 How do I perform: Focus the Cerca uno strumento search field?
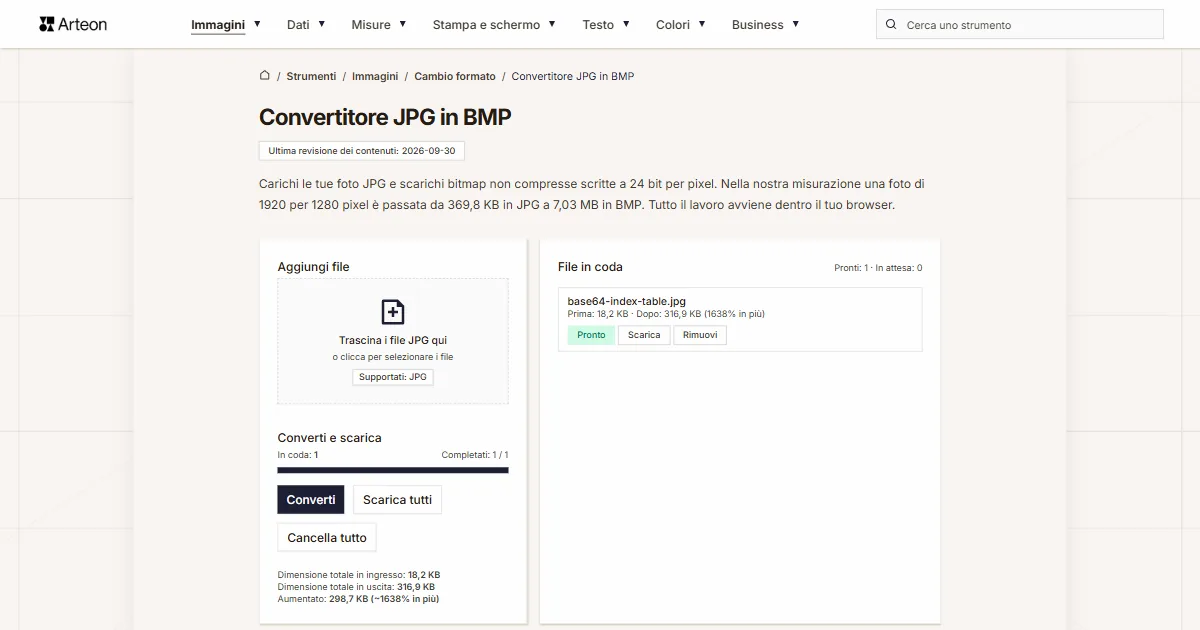click(1020, 24)
